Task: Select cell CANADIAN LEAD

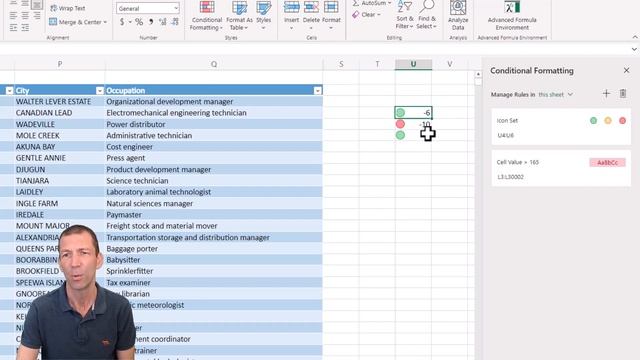Action: pyautogui.click(x=60, y=113)
